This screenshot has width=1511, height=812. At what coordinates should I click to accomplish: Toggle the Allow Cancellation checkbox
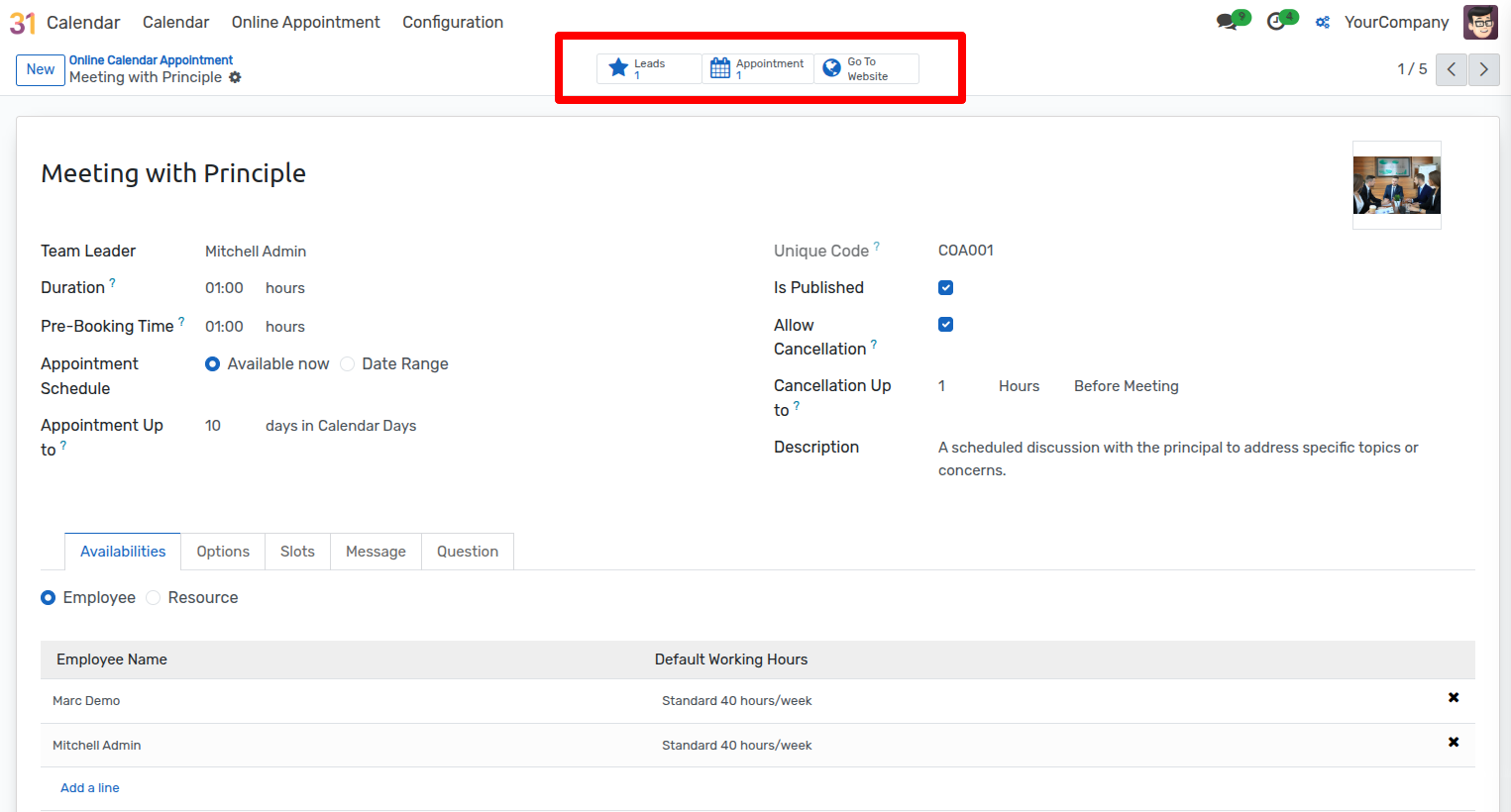pyautogui.click(x=945, y=325)
